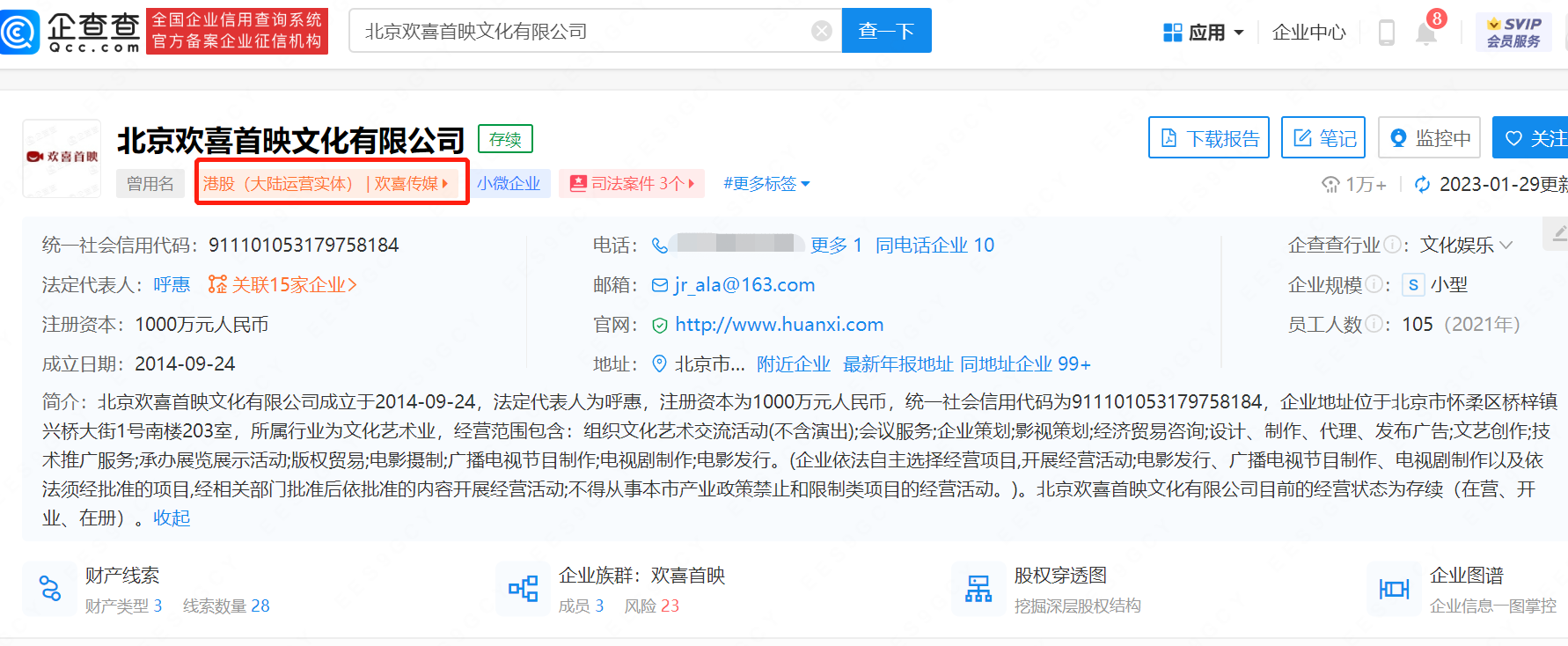Click the email address jr_ala@163.com
The height and width of the screenshot is (646, 1568).
click(x=744, y=284)
